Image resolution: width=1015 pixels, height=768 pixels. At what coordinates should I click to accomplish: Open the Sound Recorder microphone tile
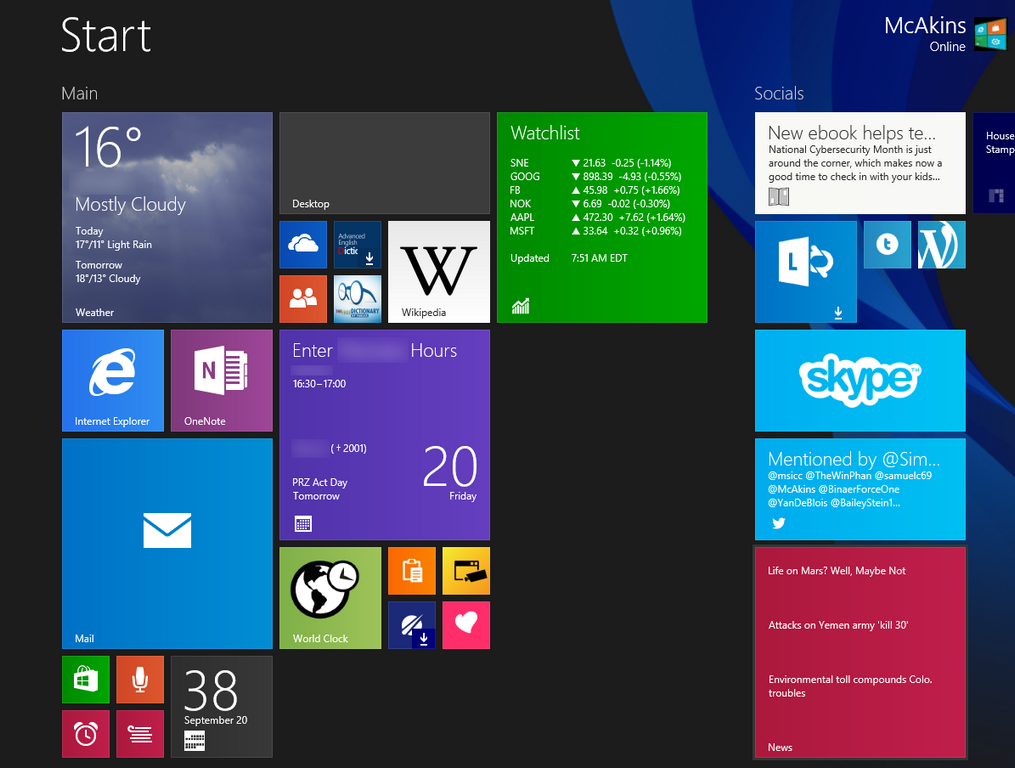pyautogui.click(x=140, y=680)
